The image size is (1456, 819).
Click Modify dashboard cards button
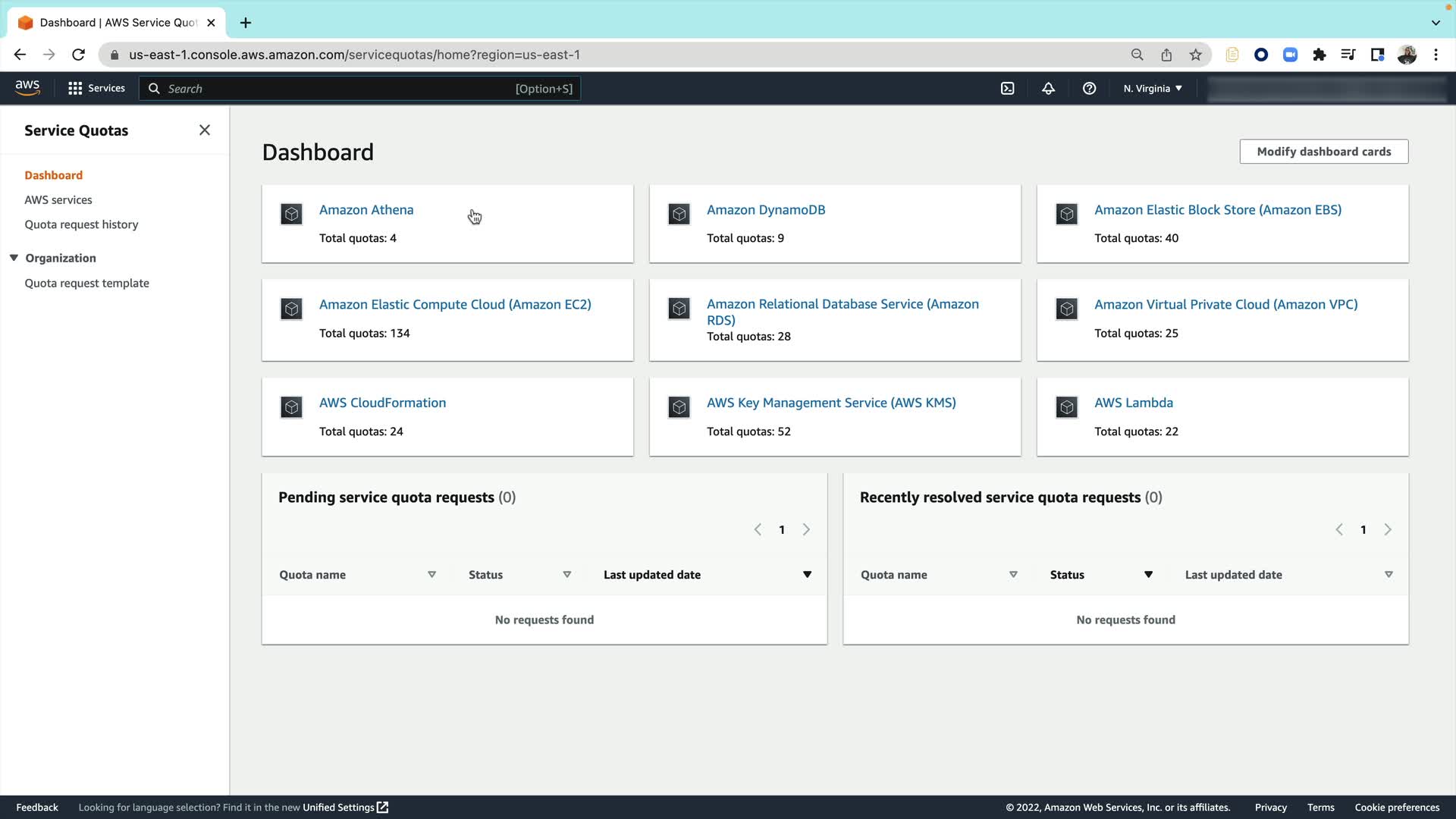[x=1323, y=152]
